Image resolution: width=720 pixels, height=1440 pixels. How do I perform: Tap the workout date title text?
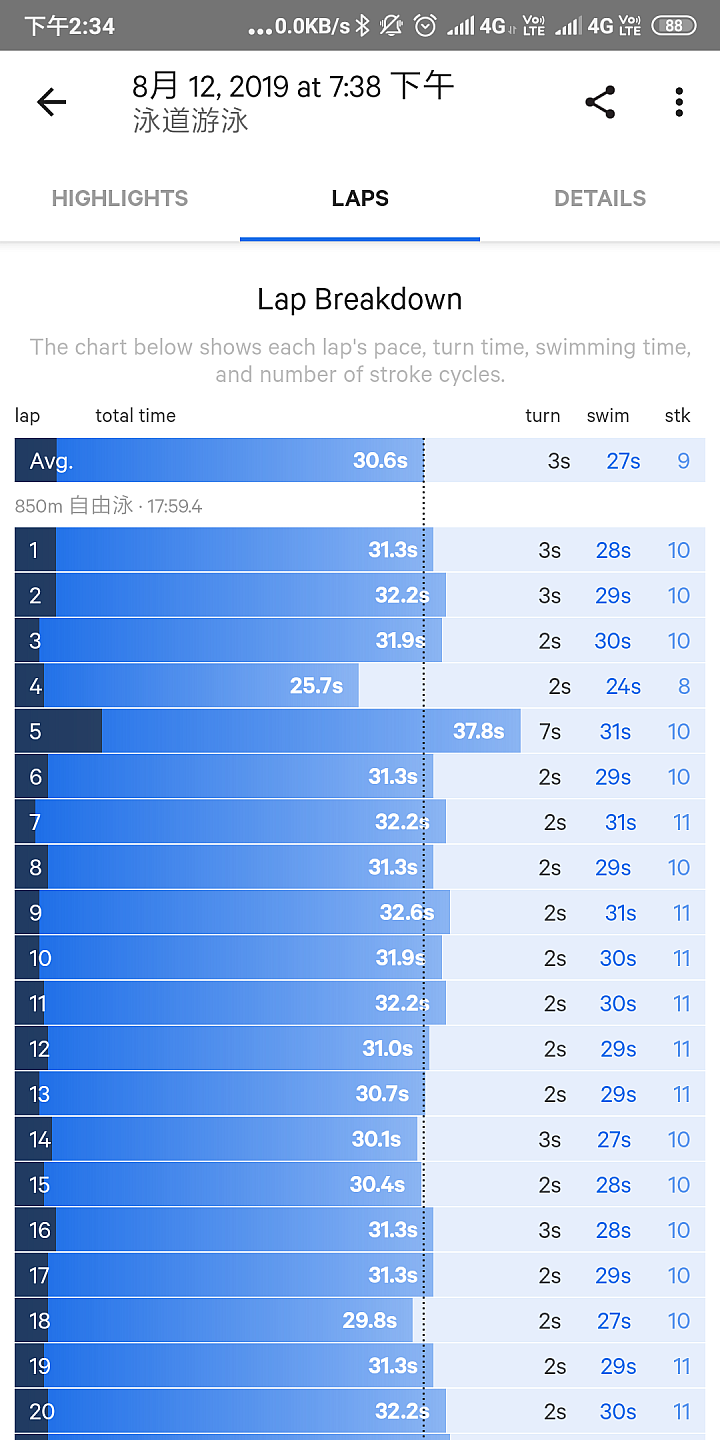pos(293,86)
